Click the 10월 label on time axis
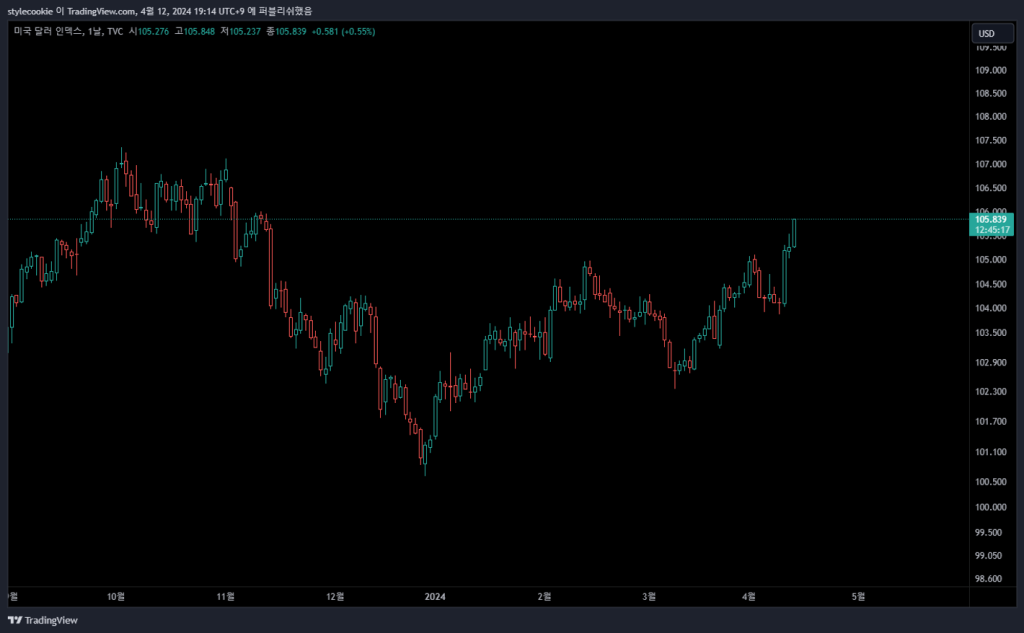Screen dimensions: 1024x633 pyautogui.click(x=116, y=596)
